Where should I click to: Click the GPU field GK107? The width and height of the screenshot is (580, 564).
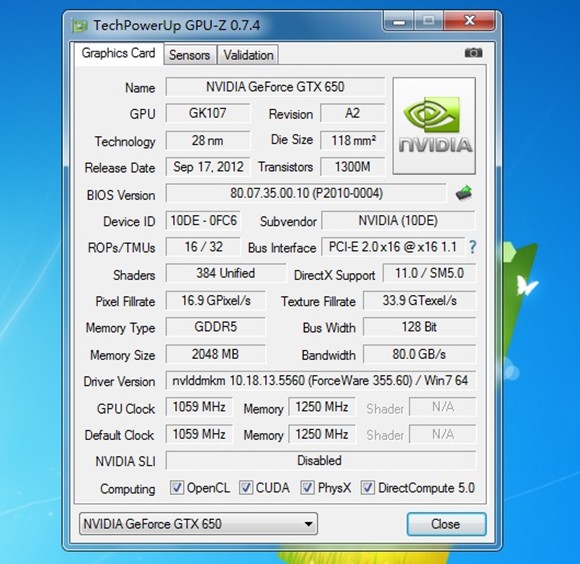[x=208, y=113]
